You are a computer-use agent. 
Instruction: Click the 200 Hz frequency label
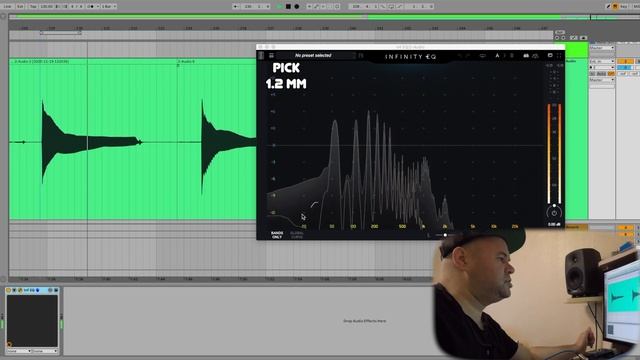pyautogui.click(x=374, y=226)
